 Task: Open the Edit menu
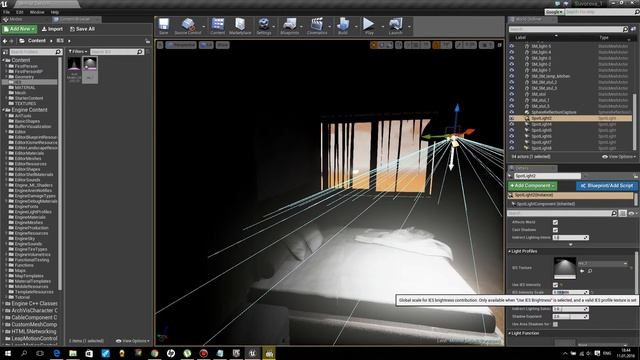[x=20, y=12]
